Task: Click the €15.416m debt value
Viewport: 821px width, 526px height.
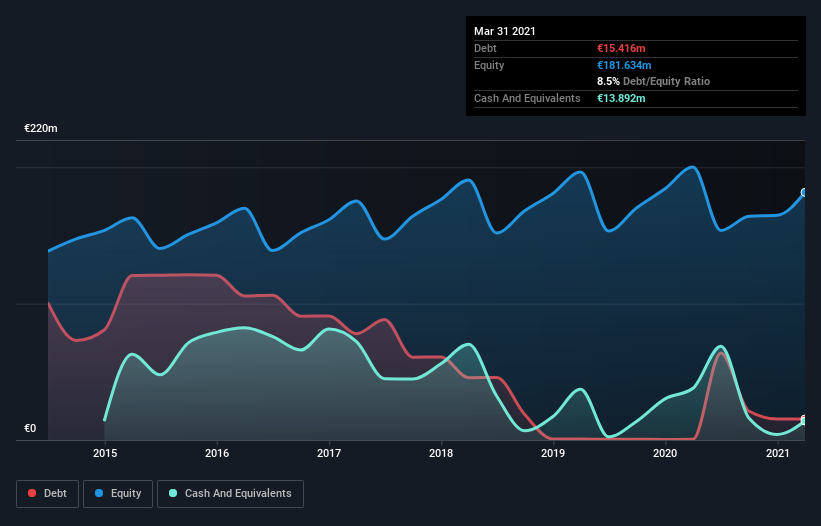Action: point(621,48)
